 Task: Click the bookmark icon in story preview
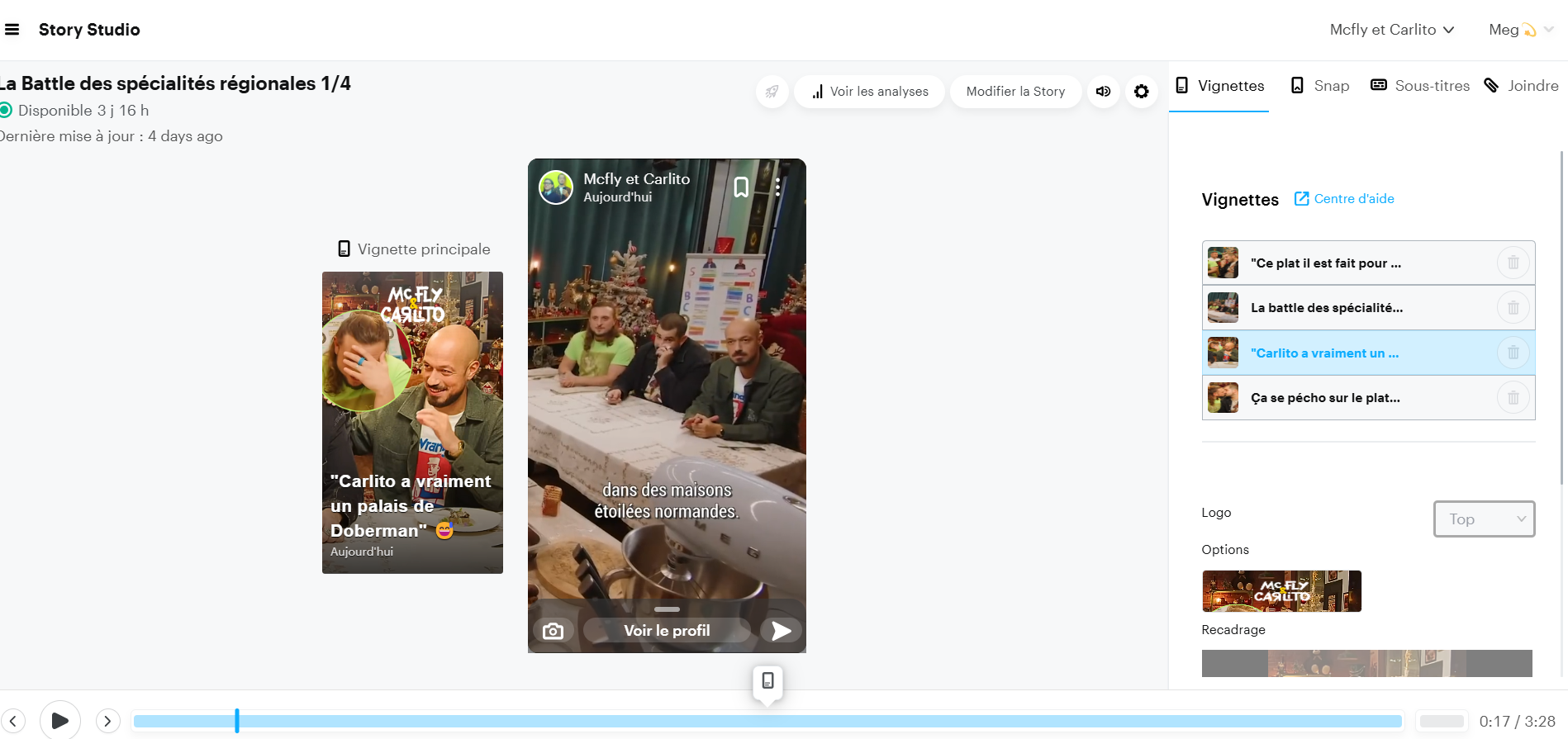click(x=741, y=187)
